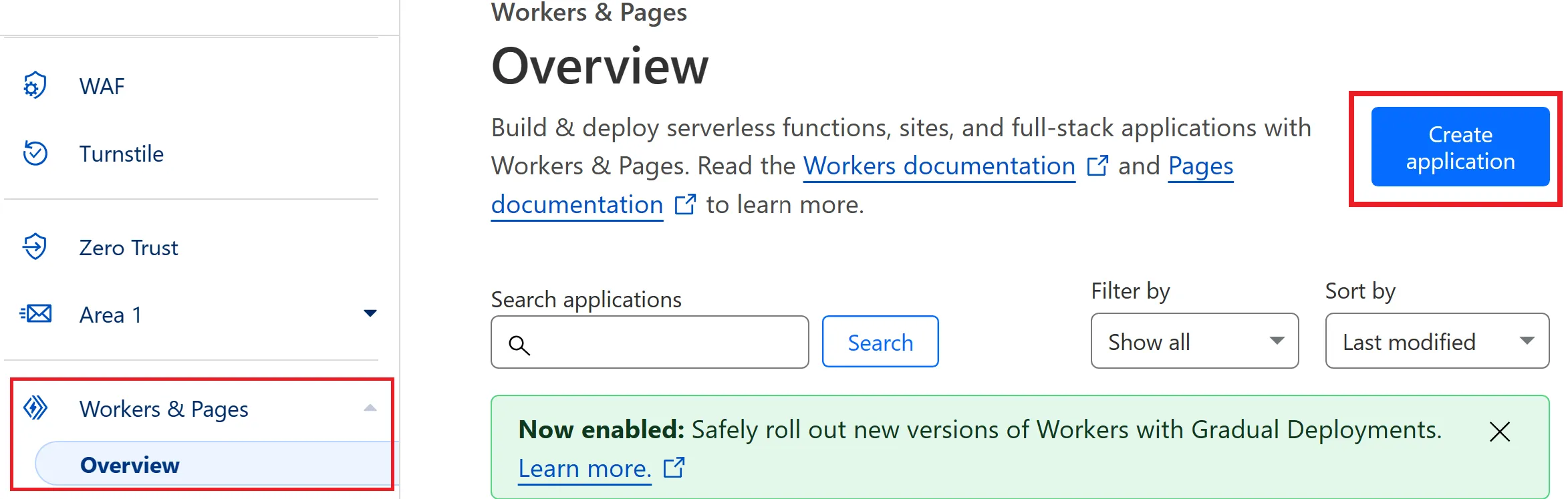Focus the Search applications input field
1568x499 pixels.
650,342
